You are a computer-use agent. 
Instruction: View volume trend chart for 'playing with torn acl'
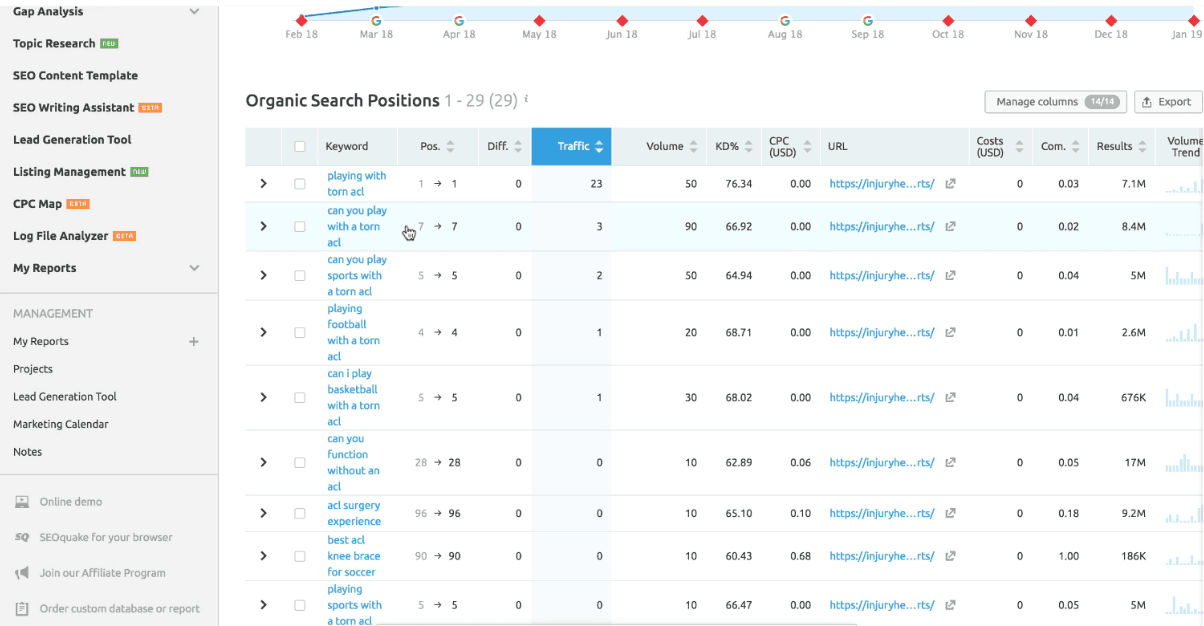(1184, 185)
